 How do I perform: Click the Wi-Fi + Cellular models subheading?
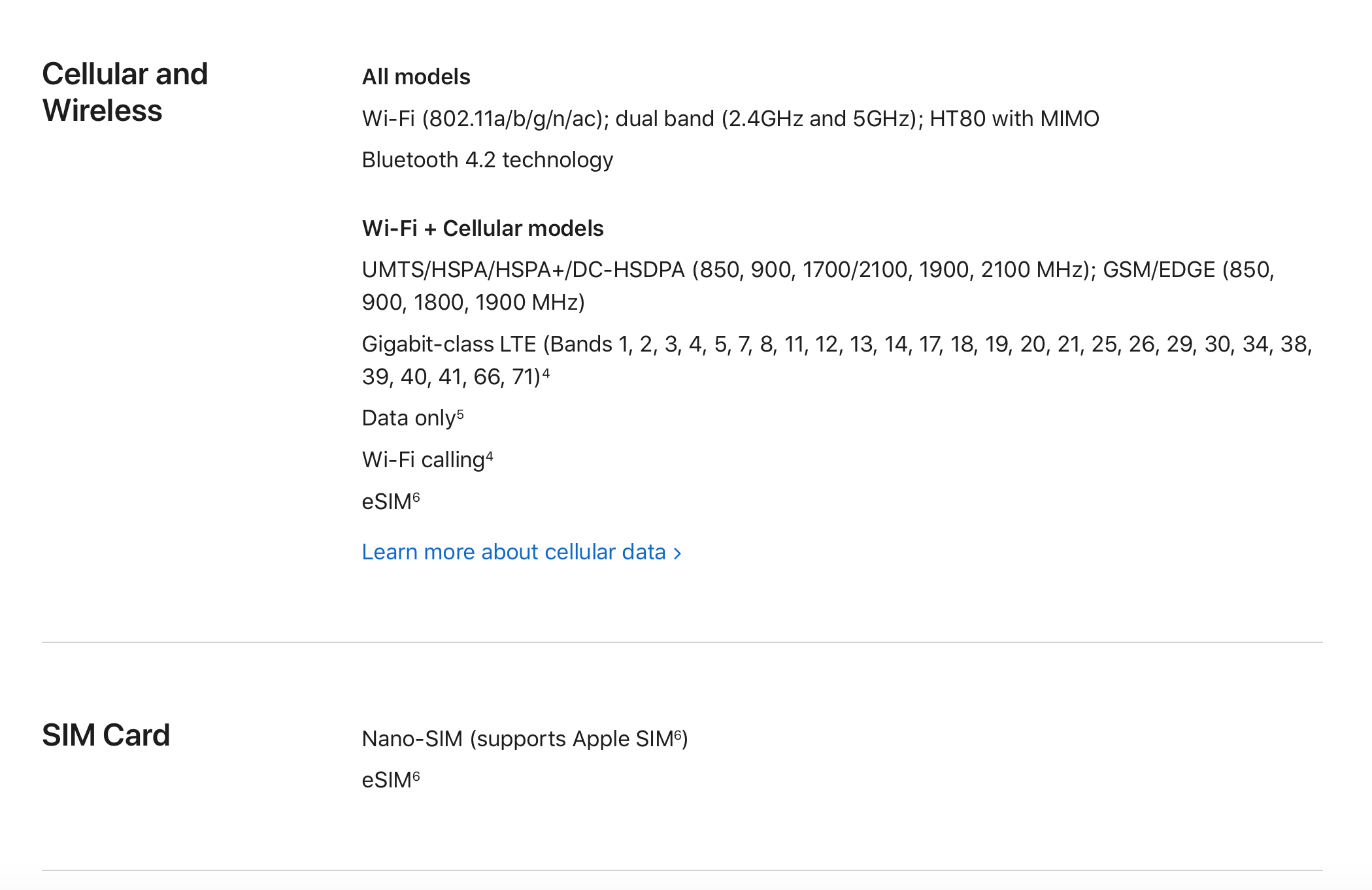pyautogui.click(x=482, y=228)
